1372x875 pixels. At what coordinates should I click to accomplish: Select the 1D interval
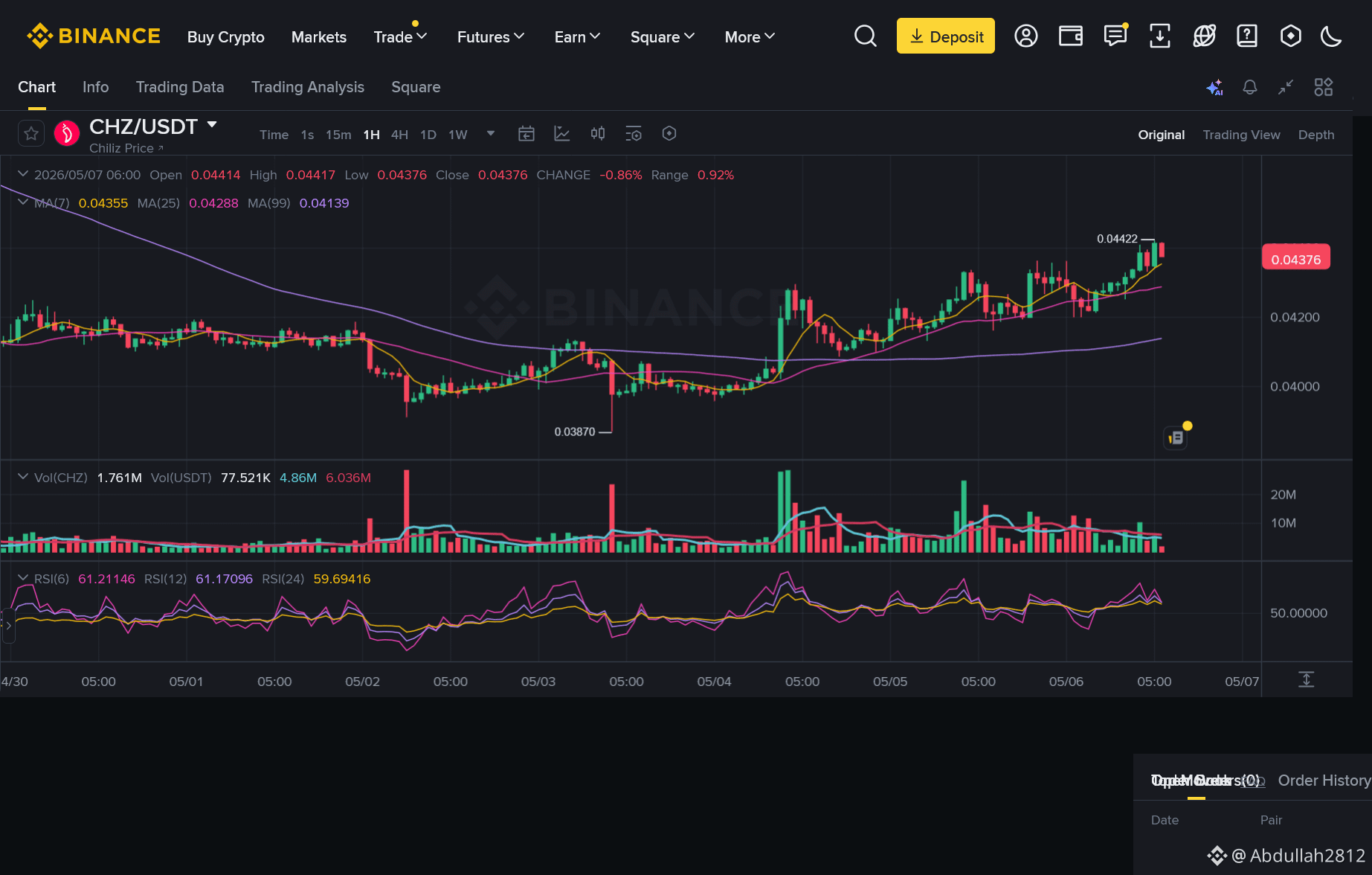point(428,135)
